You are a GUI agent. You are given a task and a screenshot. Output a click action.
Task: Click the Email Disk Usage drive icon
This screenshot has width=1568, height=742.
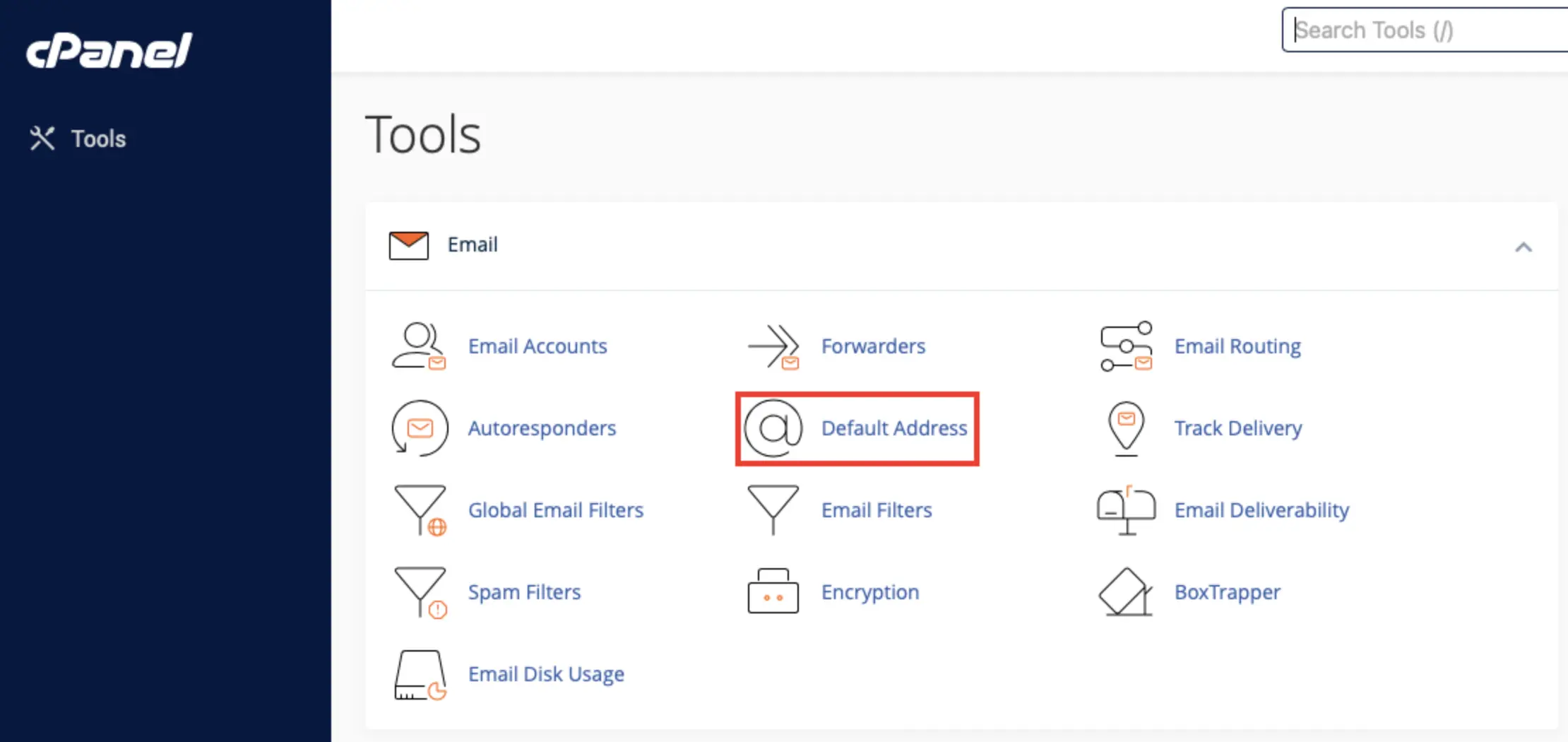click(420, 675)
